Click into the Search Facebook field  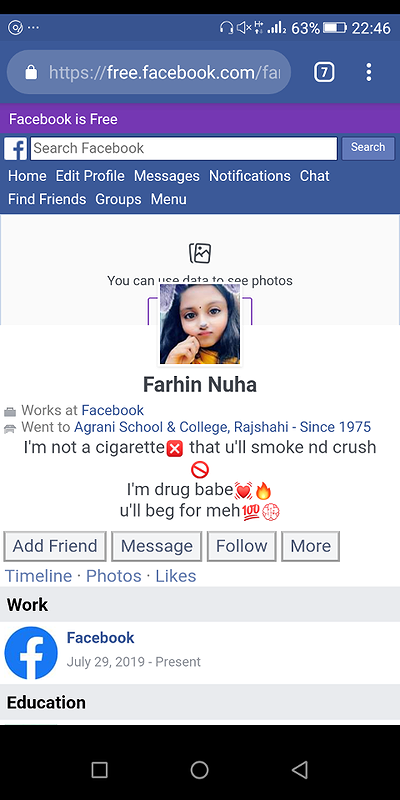click(184, 148)
